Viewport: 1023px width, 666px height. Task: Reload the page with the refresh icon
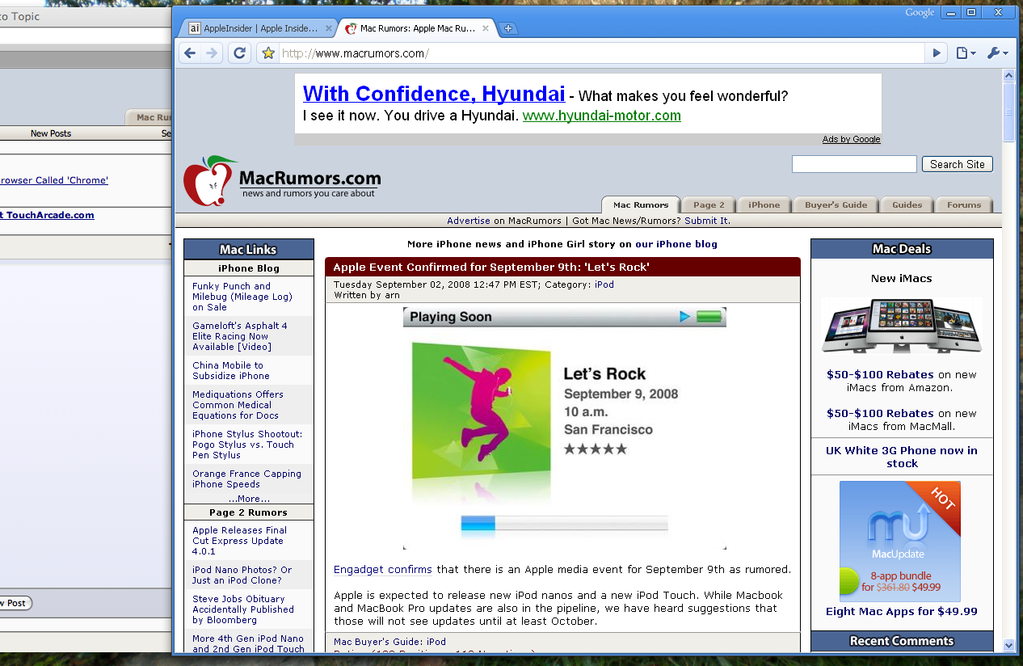coord(239,53)
